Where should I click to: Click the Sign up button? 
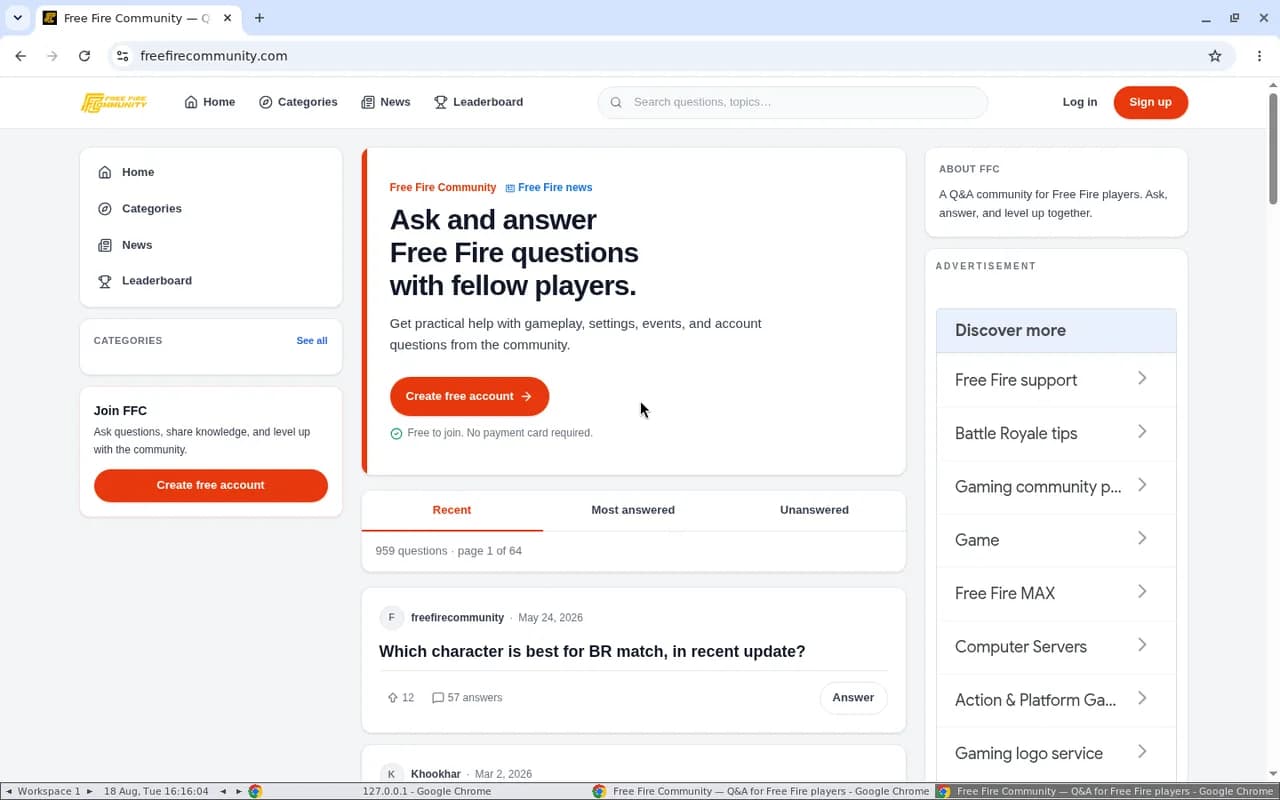click(x=1150, y=102)
